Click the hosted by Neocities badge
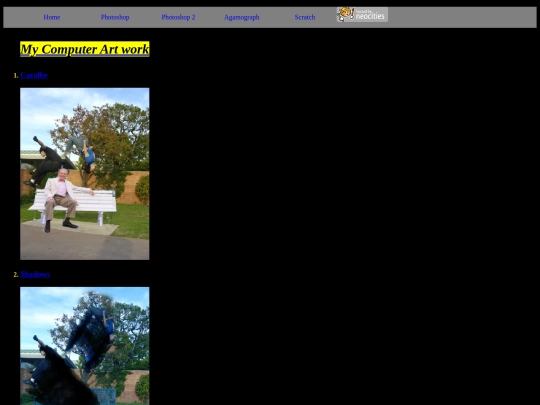 (x=362, y=14)
